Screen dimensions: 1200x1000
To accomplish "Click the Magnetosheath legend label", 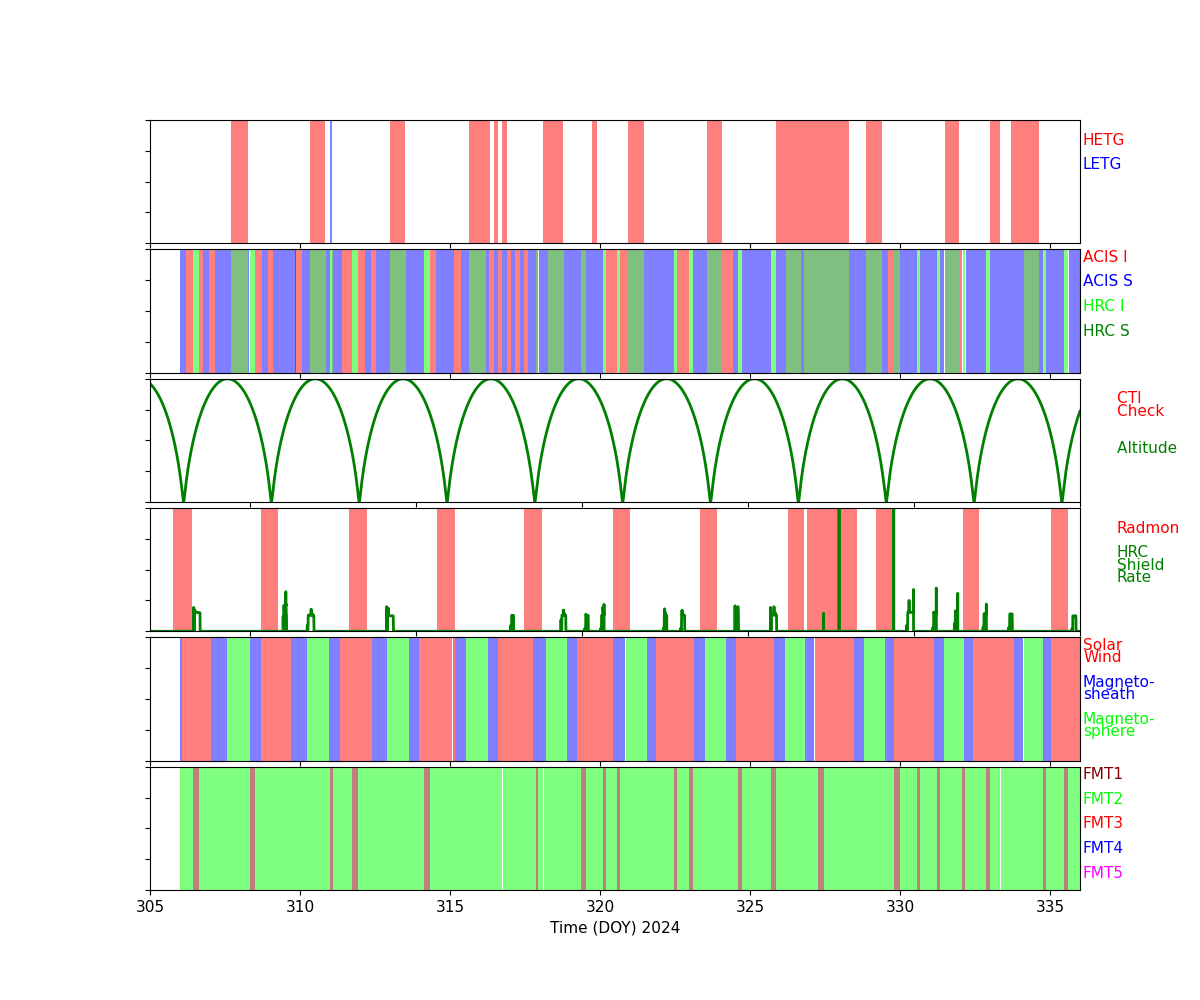I will [x=1118, y=688].
